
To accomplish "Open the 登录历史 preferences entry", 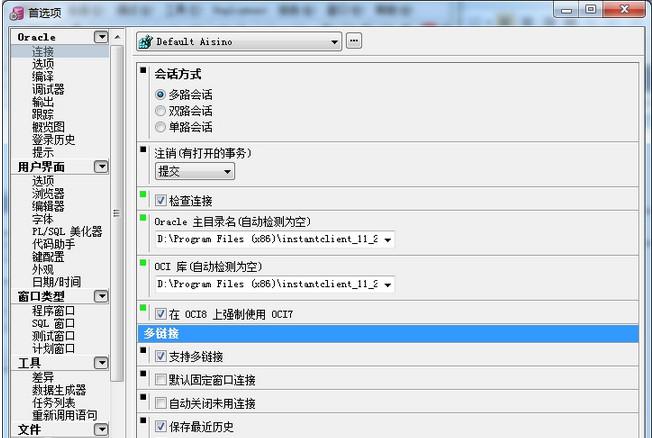I will click(x=53, y=140).
